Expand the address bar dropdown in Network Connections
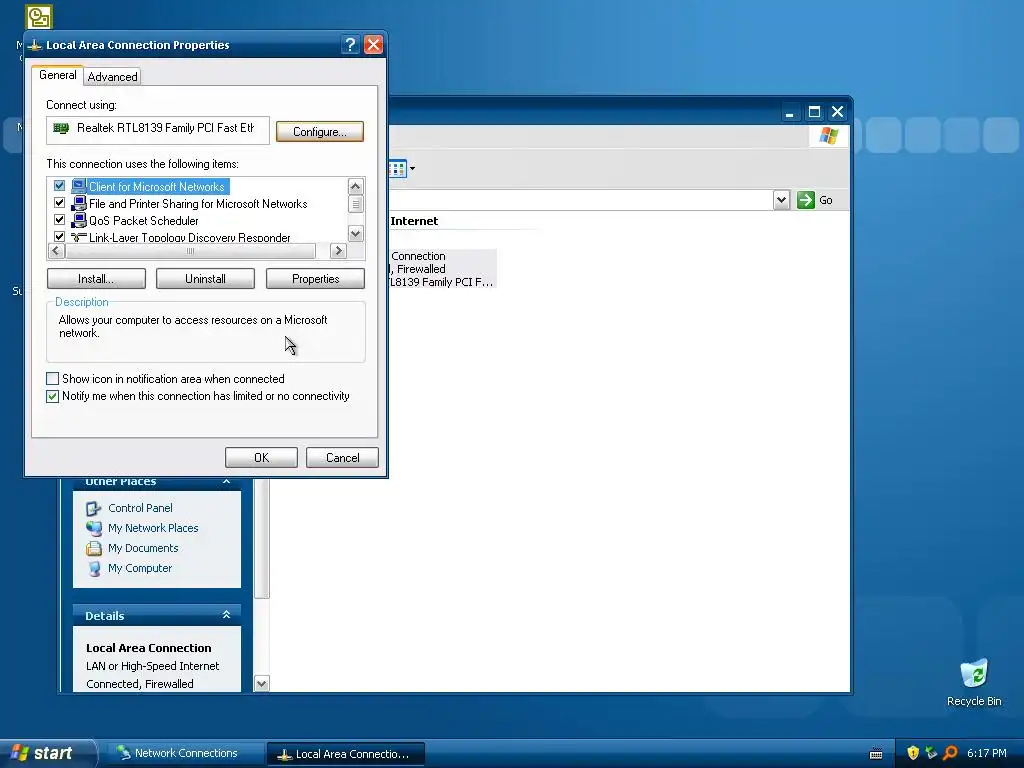Viewport: 1024px width, 768px height. click(x=781, y=200)
